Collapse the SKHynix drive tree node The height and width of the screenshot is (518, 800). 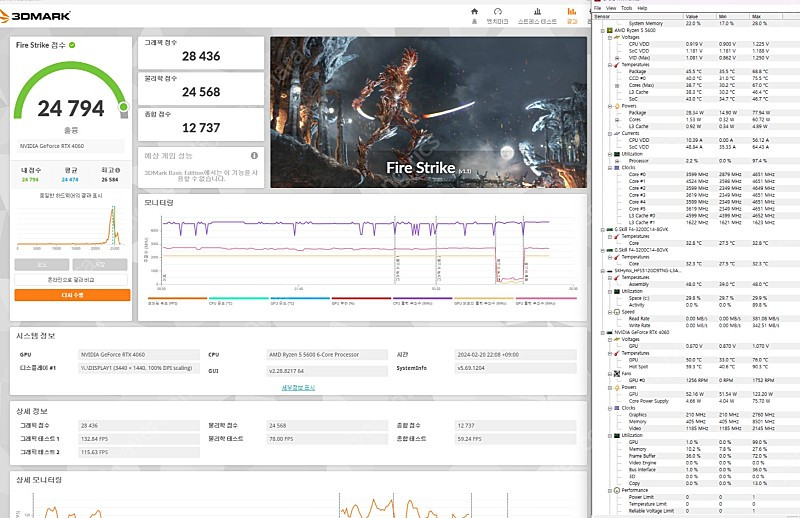tap(603, 270)
